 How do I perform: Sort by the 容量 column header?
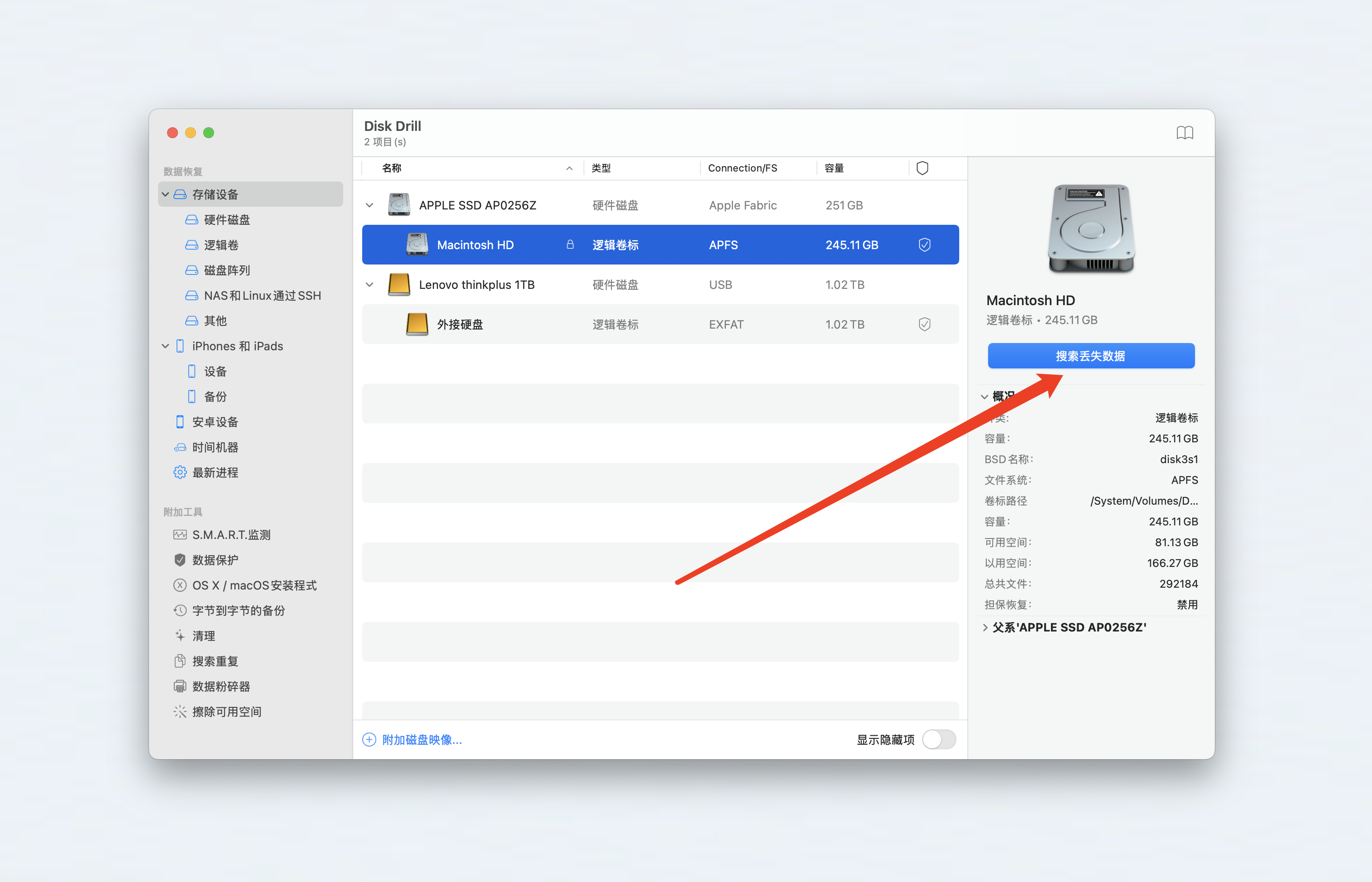863,168
